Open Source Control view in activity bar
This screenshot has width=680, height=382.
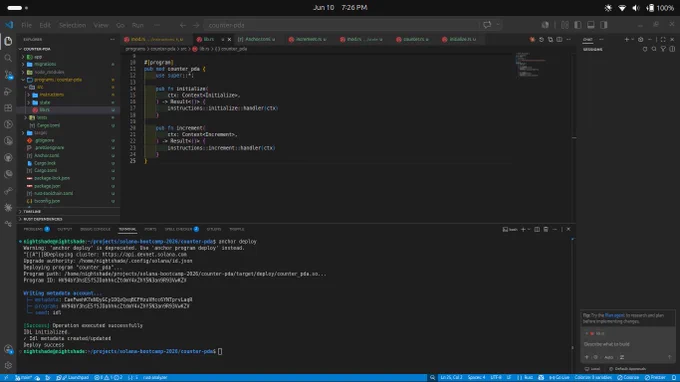[8, 75]
